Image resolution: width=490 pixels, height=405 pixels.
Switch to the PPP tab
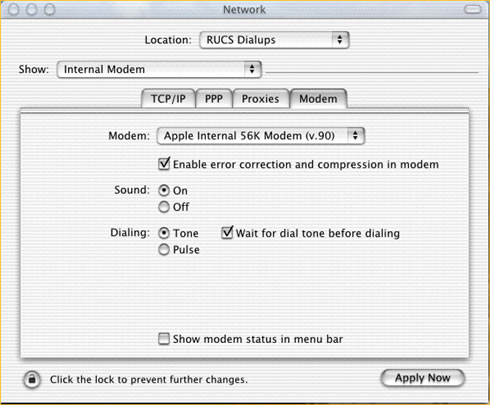tap(214, 99)
